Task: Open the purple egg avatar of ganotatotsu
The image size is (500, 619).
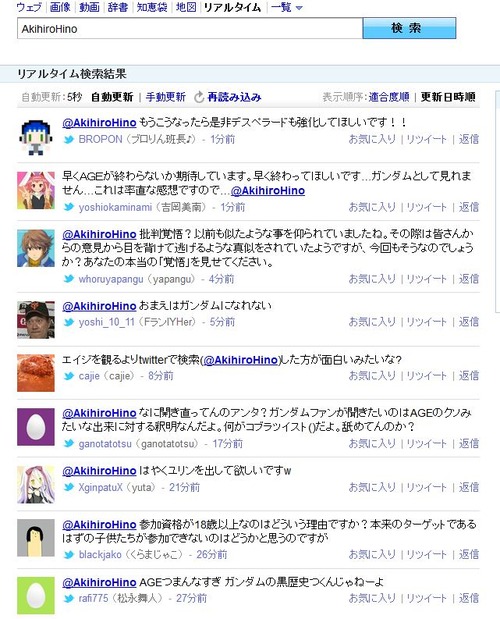Action: (36, 427)
